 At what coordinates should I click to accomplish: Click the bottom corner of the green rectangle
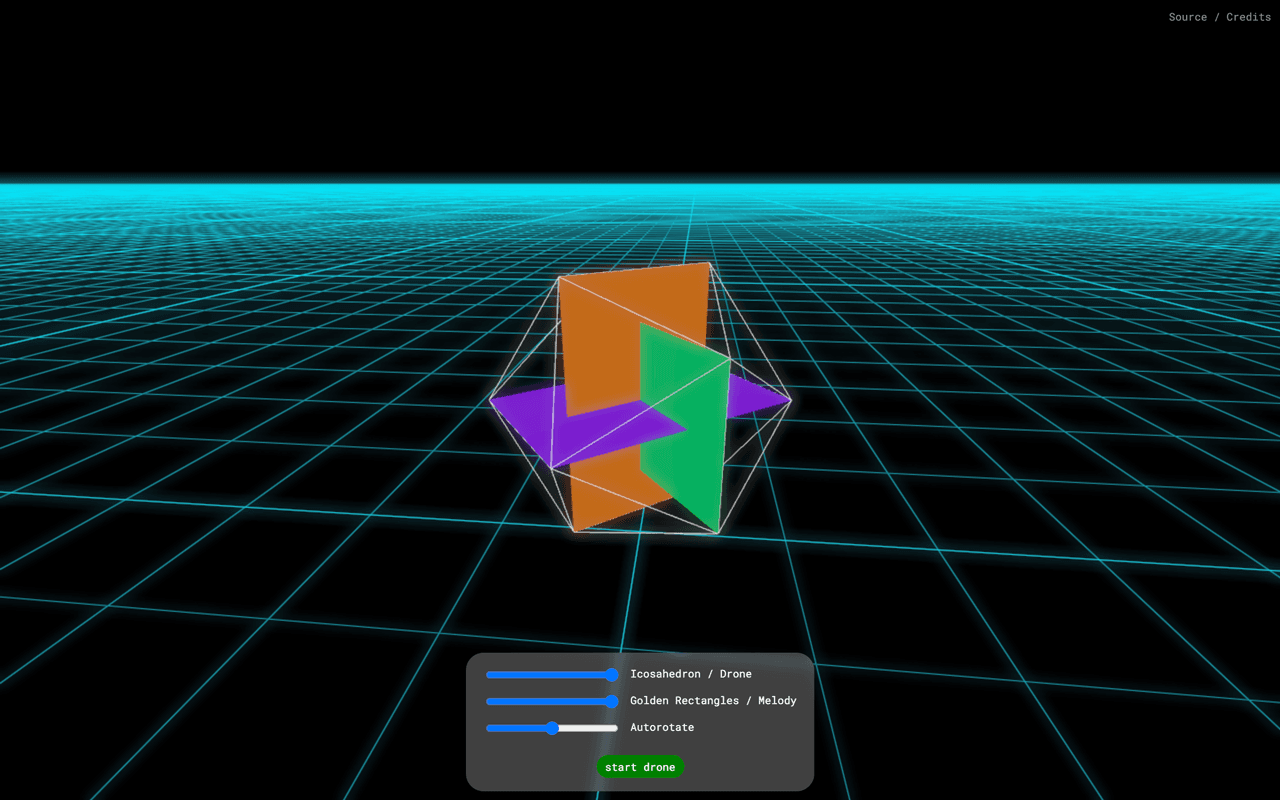point(717,531)
